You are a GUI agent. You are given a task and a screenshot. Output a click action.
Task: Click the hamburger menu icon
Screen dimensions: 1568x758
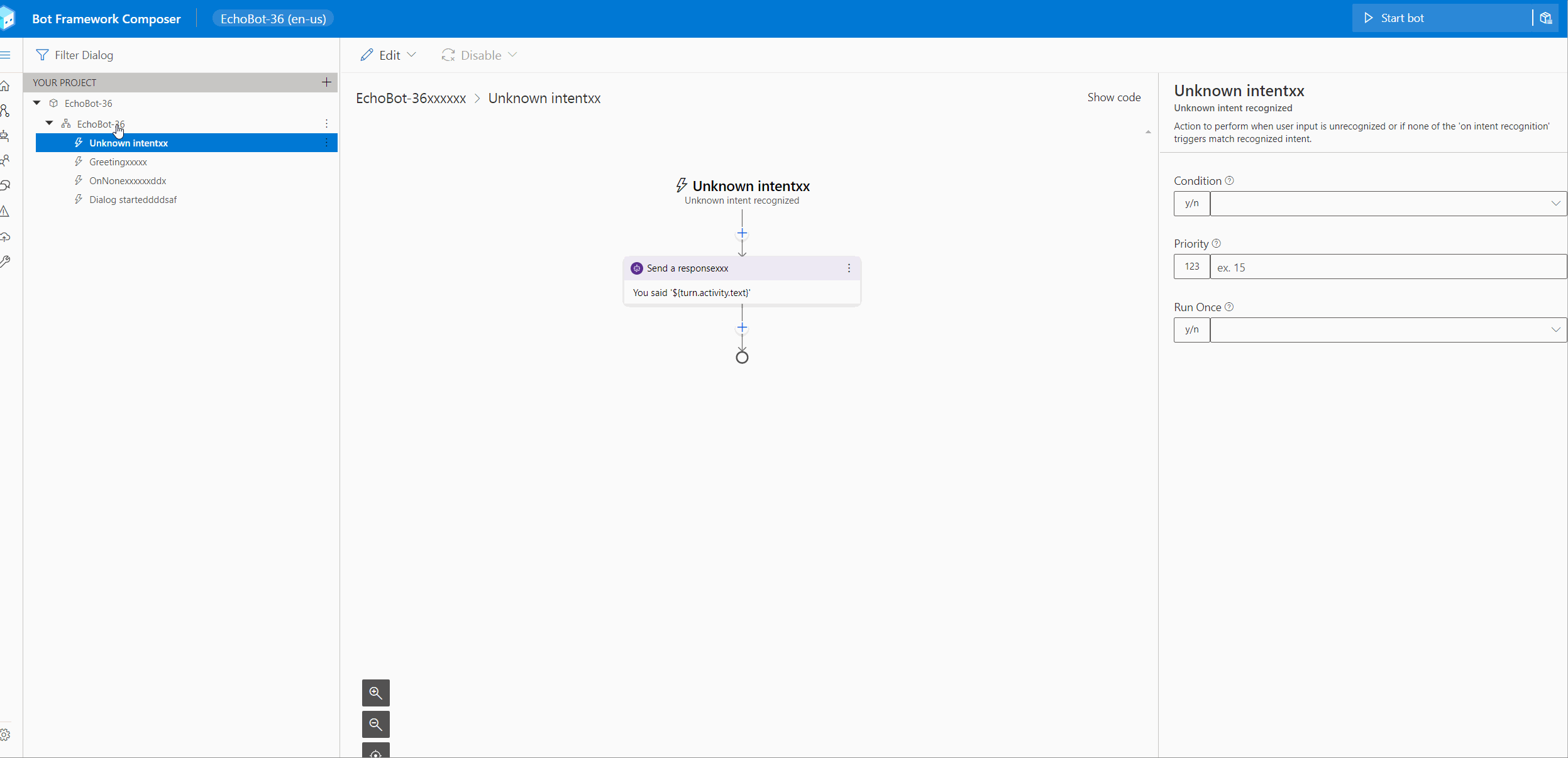point(5,55)
